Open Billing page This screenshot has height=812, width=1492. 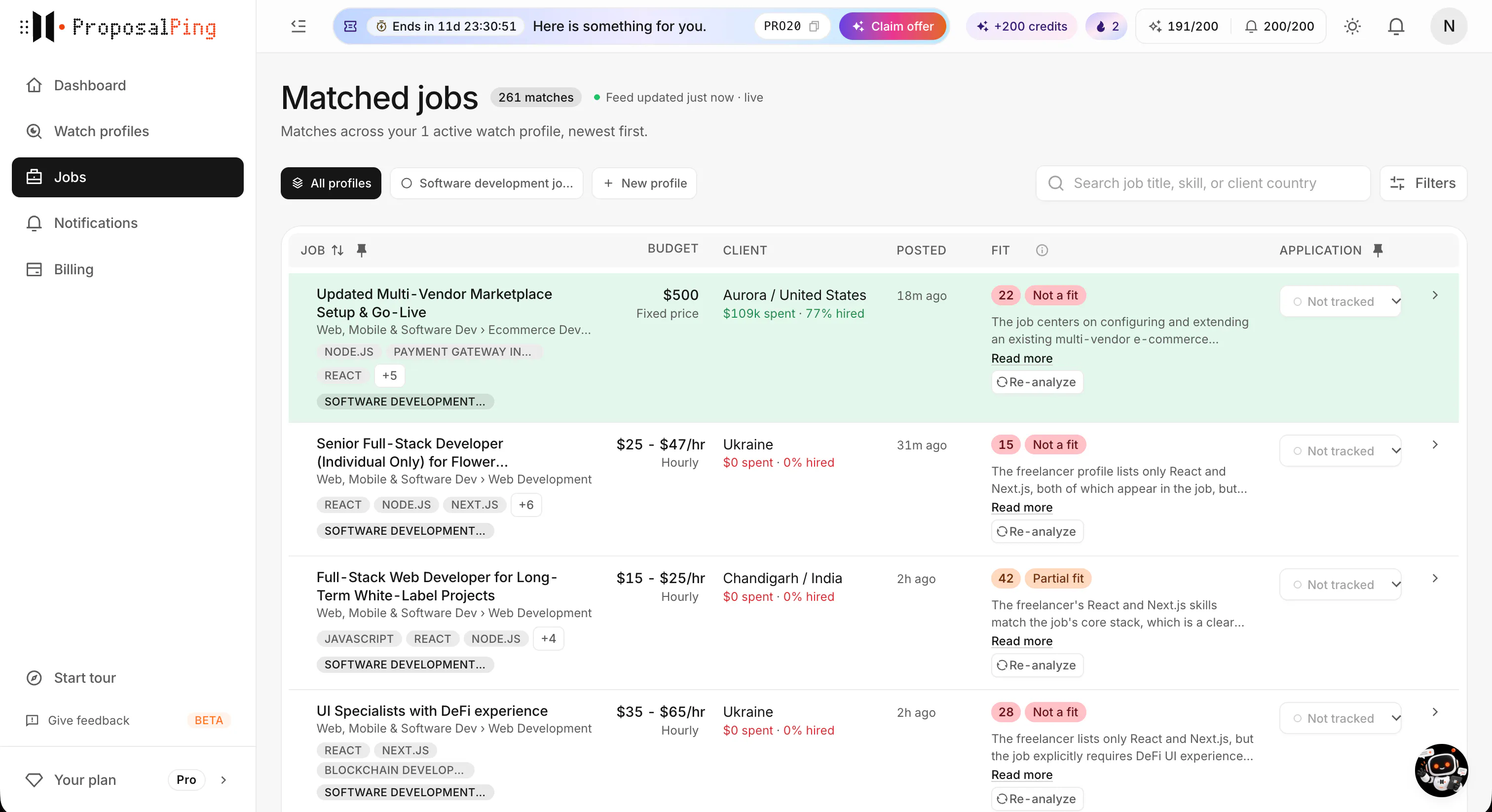(127, 269)
